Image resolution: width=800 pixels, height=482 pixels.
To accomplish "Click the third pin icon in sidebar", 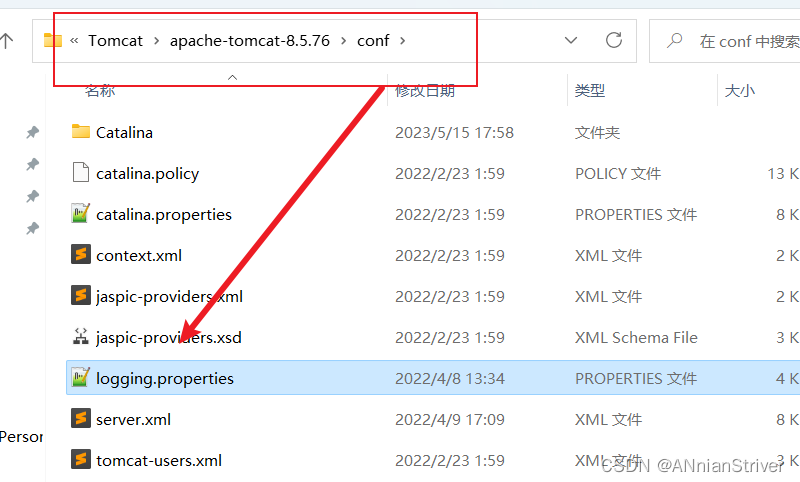I will [33, 196].
